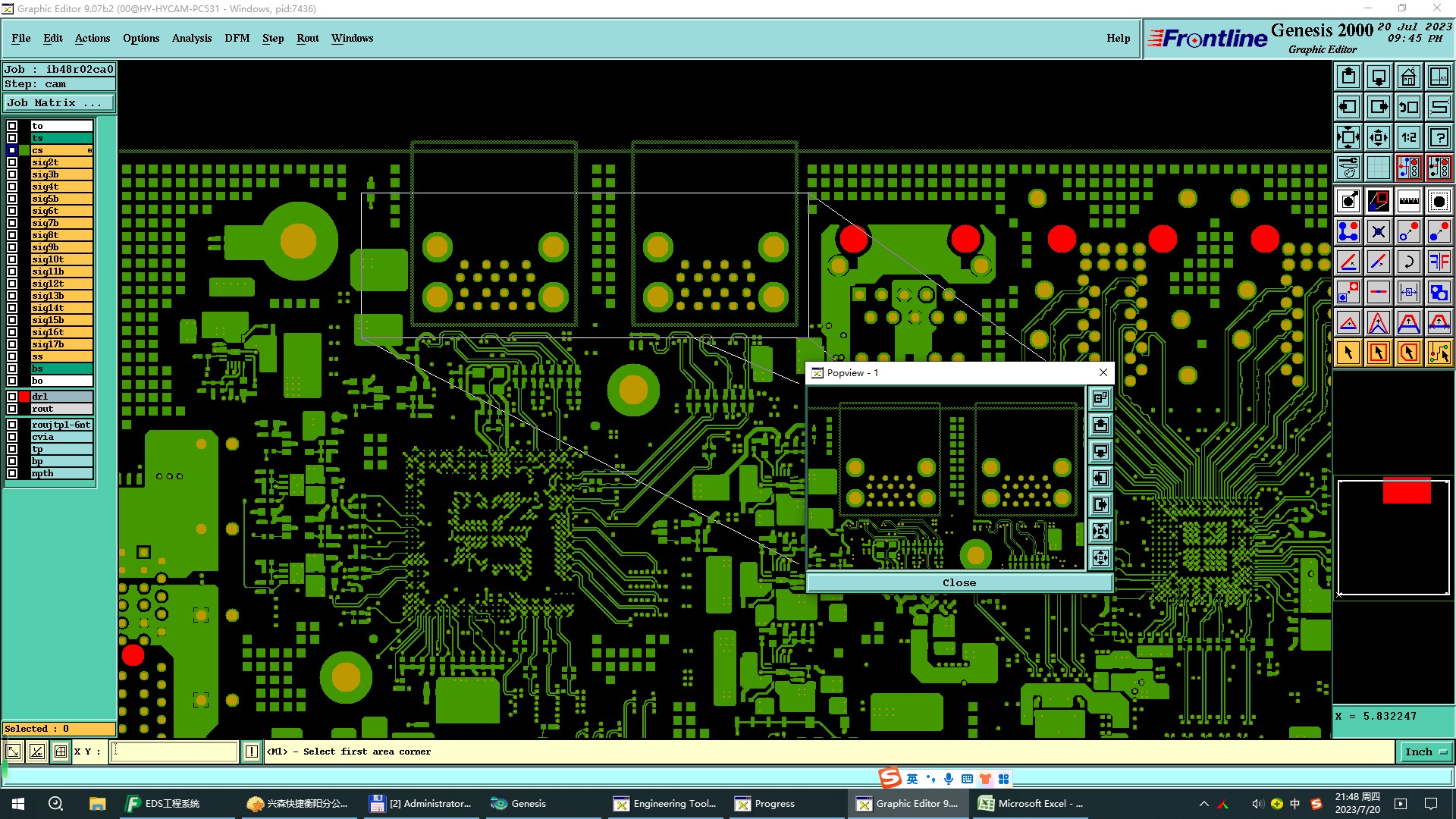
Task: Select the net selection arrow tool
Action: [1439, 353]
